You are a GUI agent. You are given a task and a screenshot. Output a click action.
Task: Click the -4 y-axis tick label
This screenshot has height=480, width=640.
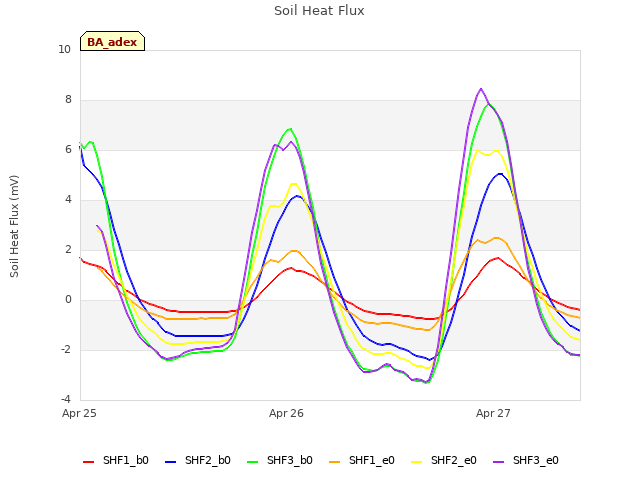tap(66, 399)
